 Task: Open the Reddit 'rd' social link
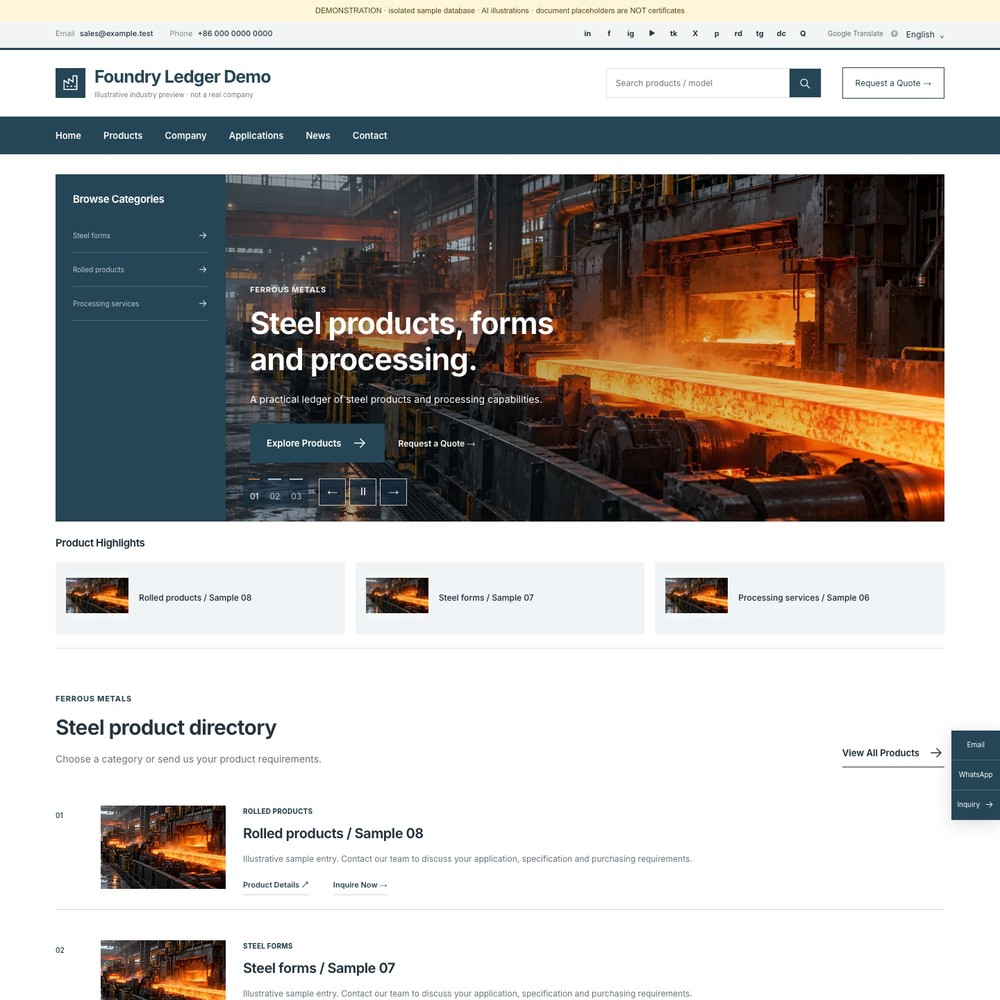point(738,34)
